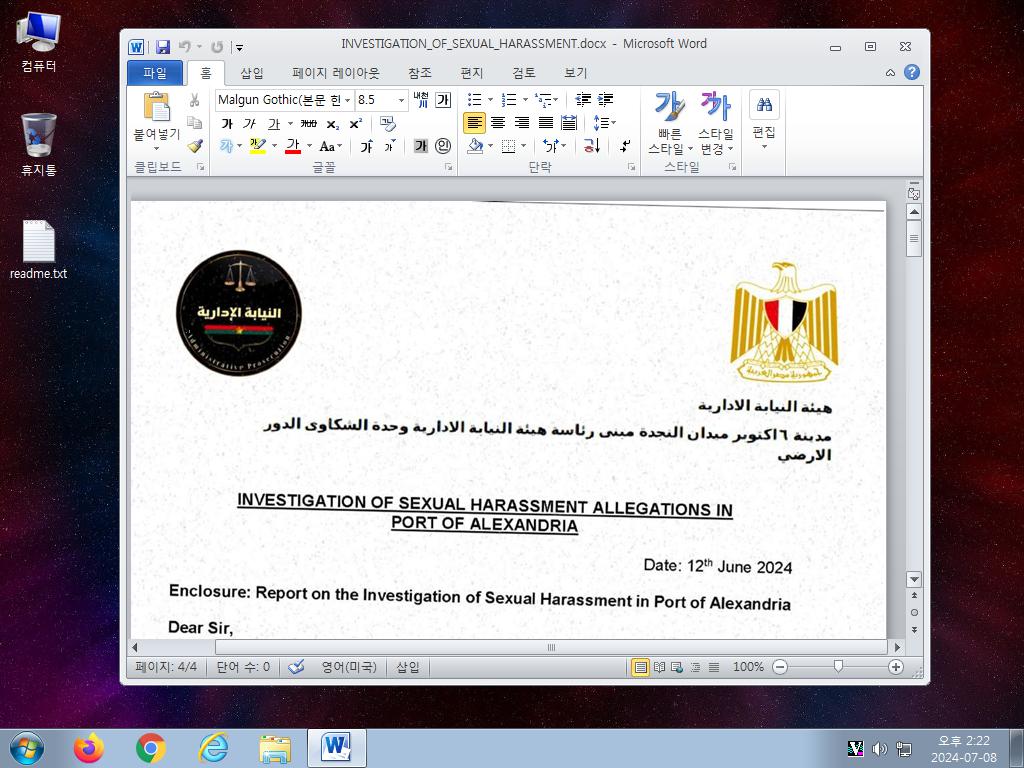Shrink font size with smaller 가 icon

[x=389, y=146]
